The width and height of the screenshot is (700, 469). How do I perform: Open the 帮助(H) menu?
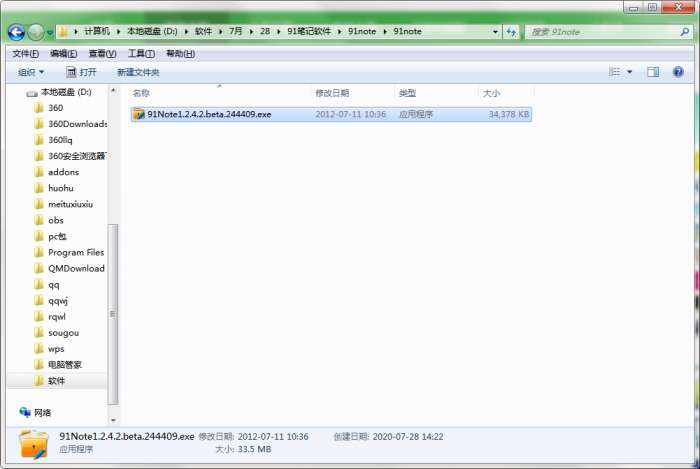coord(180,54)
